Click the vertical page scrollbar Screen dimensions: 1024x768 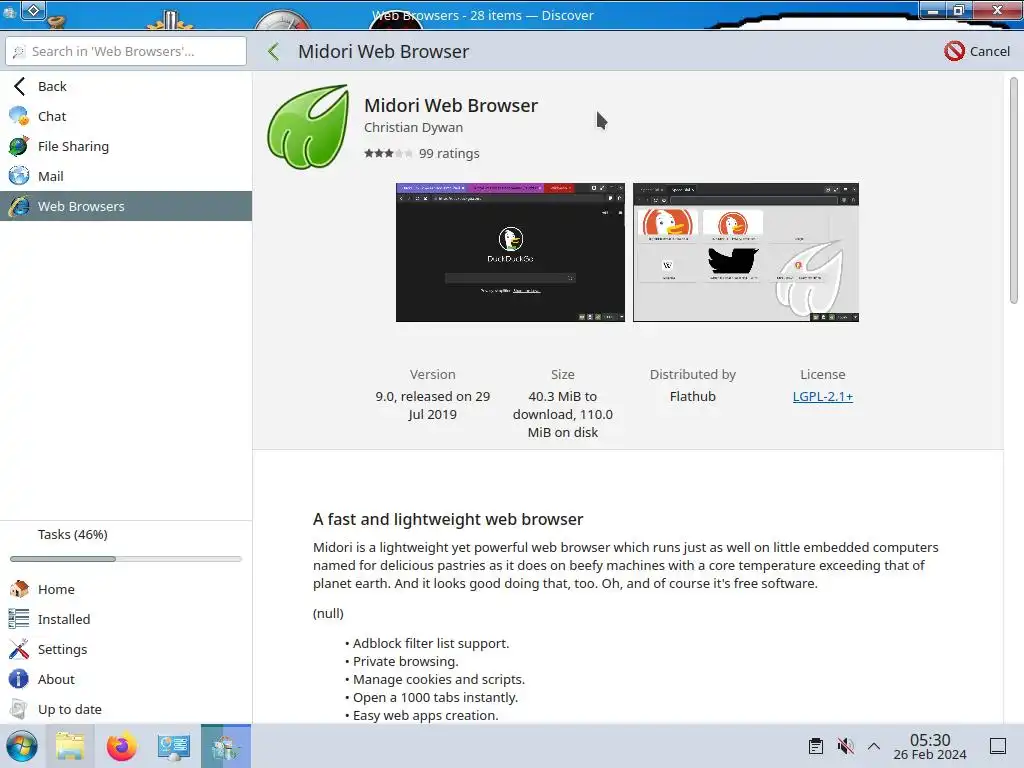(1014, 189)
